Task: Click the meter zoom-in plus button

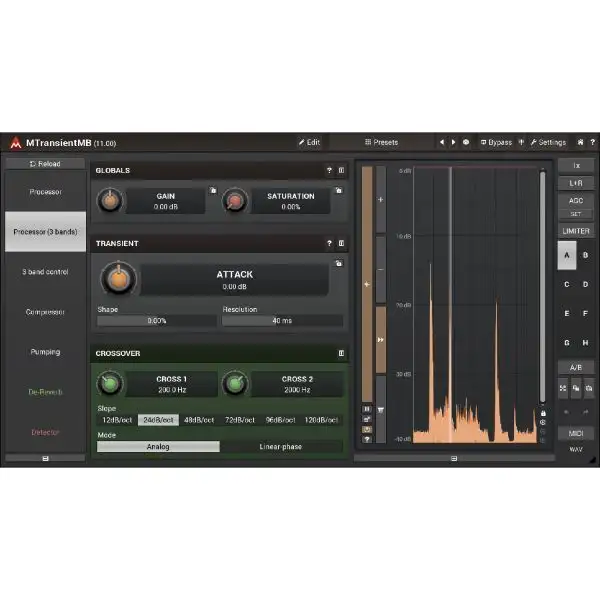Action: pyautogui.click(x=380, y=199)
